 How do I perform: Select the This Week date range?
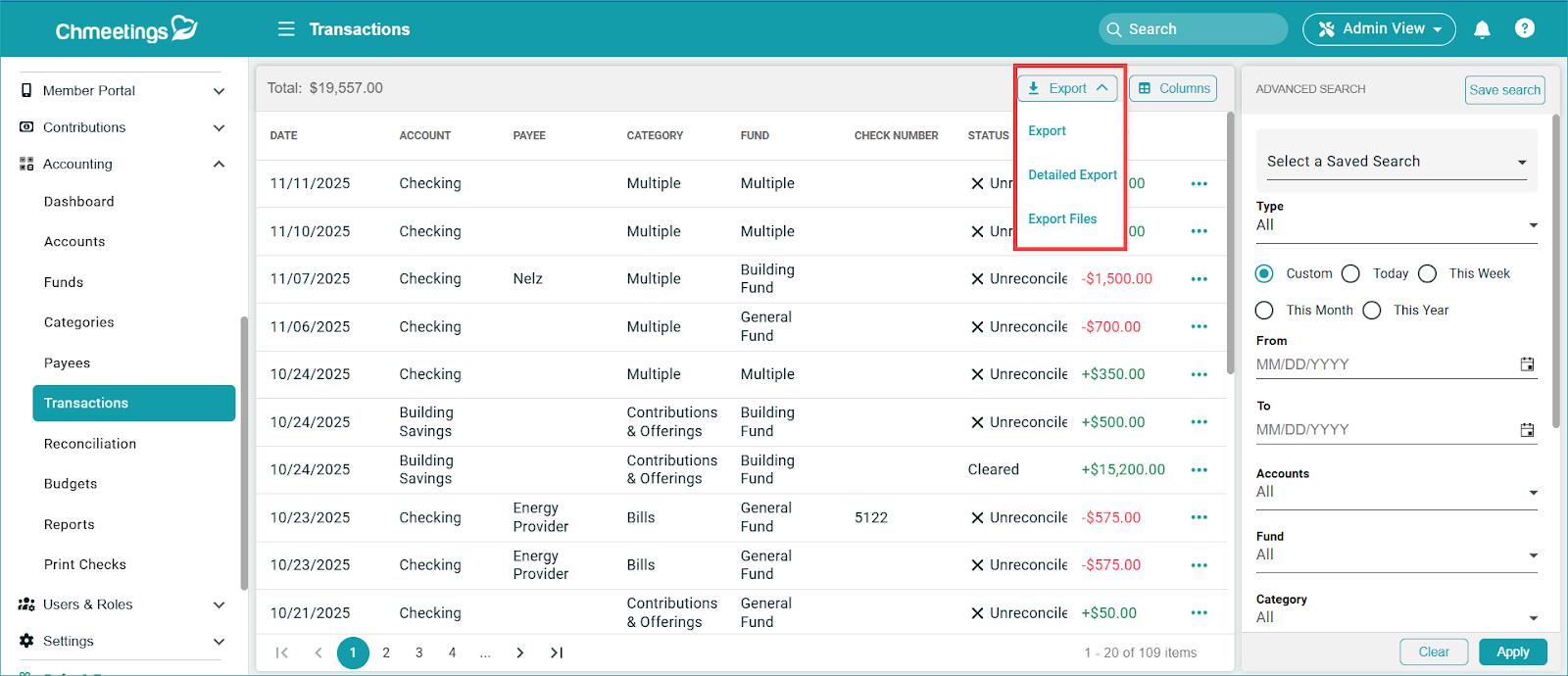pos(1428,273)
